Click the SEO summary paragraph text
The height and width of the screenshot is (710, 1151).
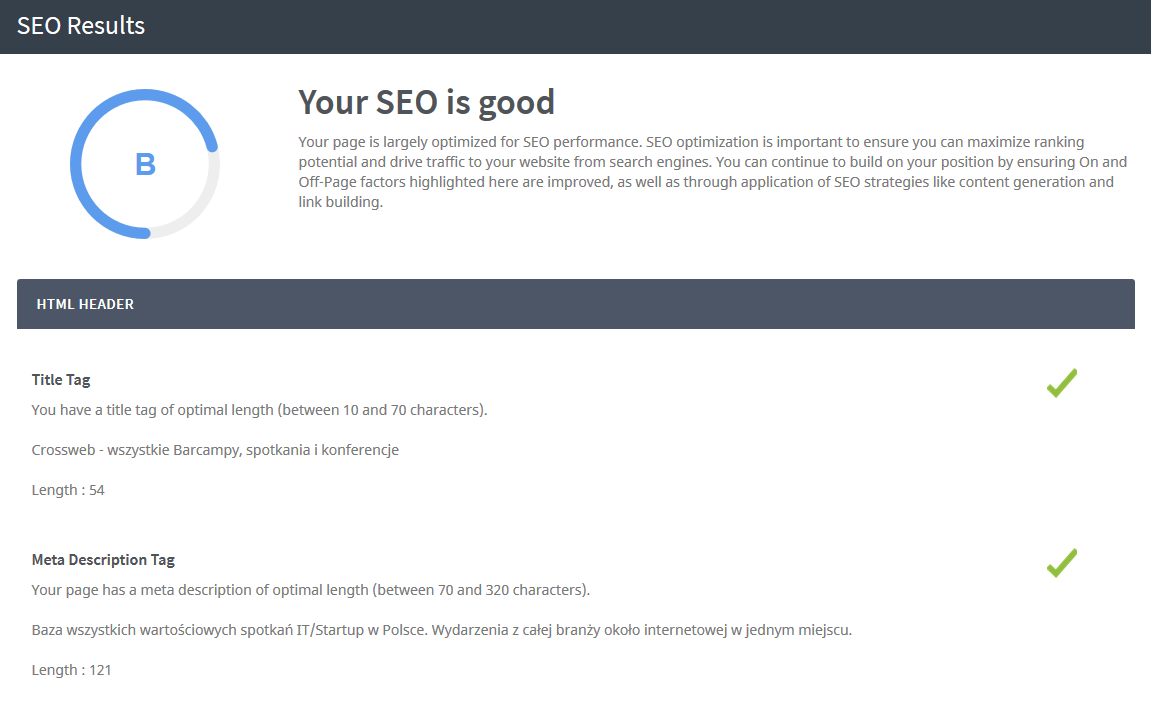712,172
